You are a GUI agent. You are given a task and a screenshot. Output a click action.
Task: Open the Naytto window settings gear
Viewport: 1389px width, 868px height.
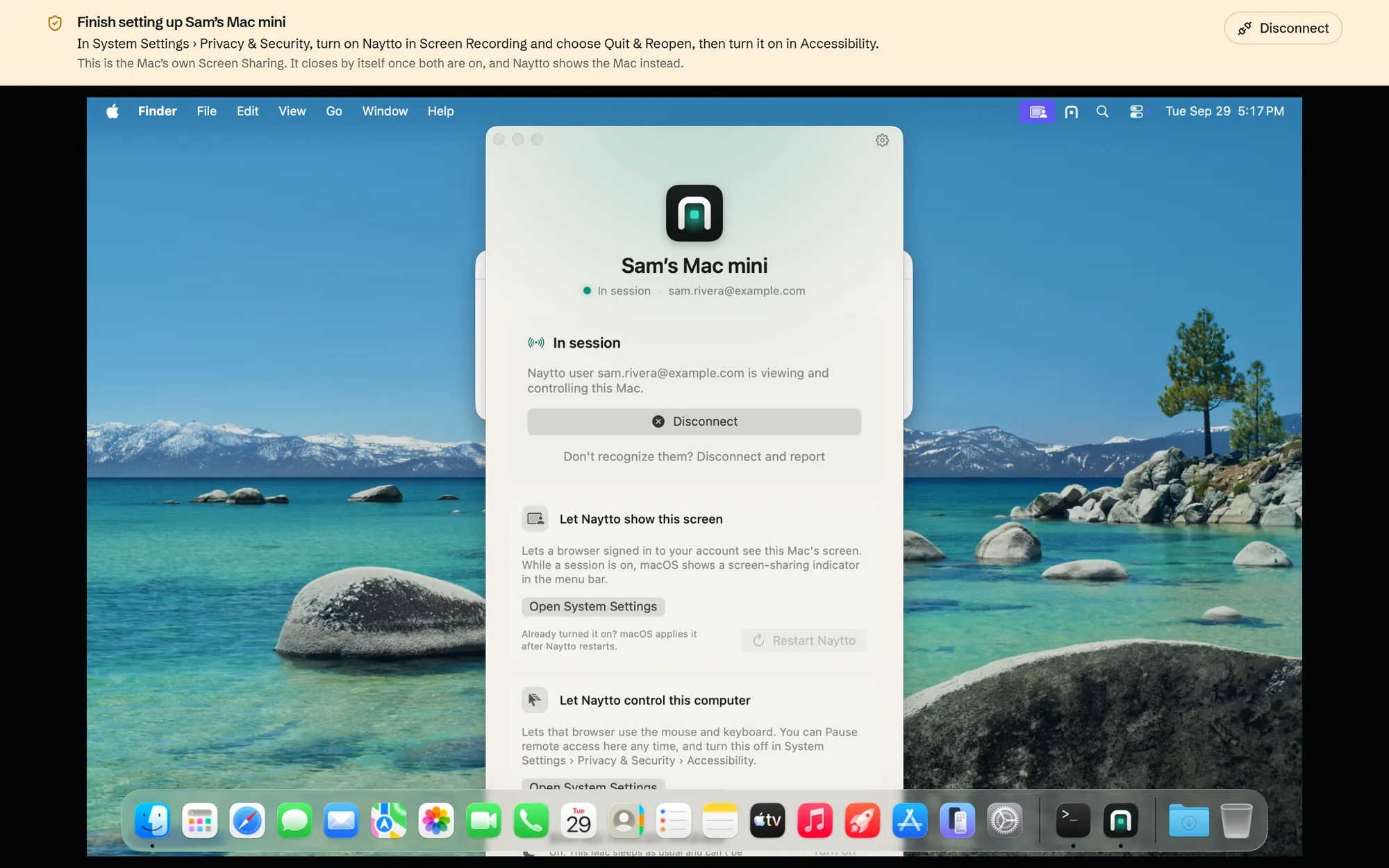882,140
